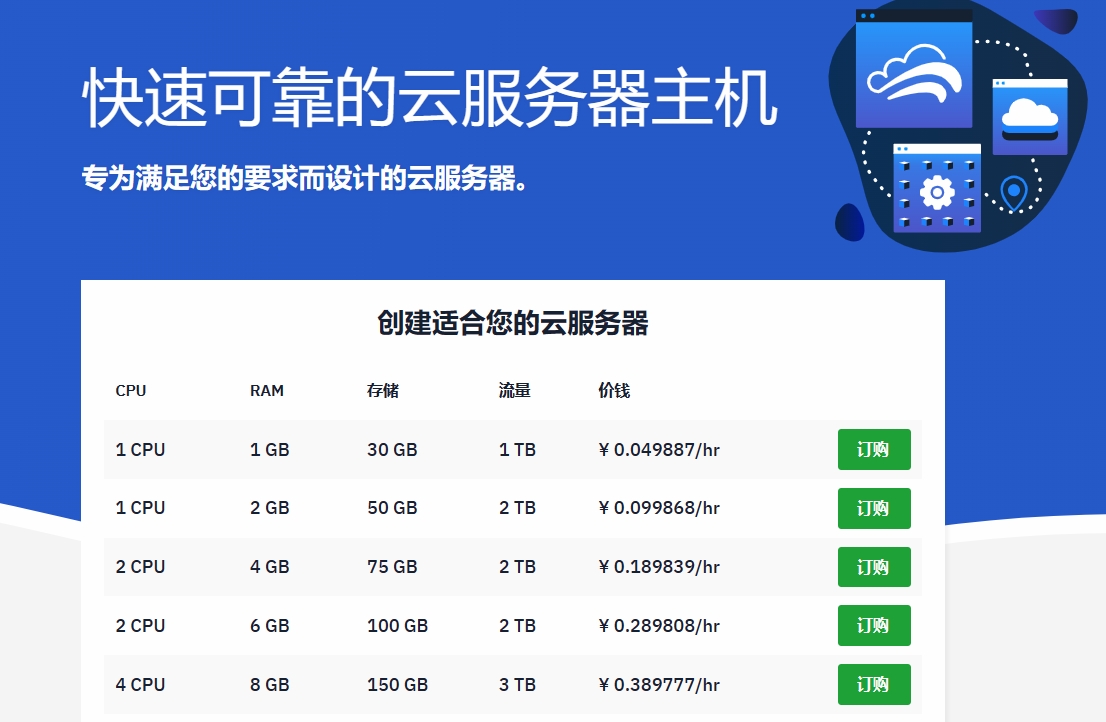This screenshot has width=1106, height=722.
Task: Click the 流量 column header
Action: [515, 391]
